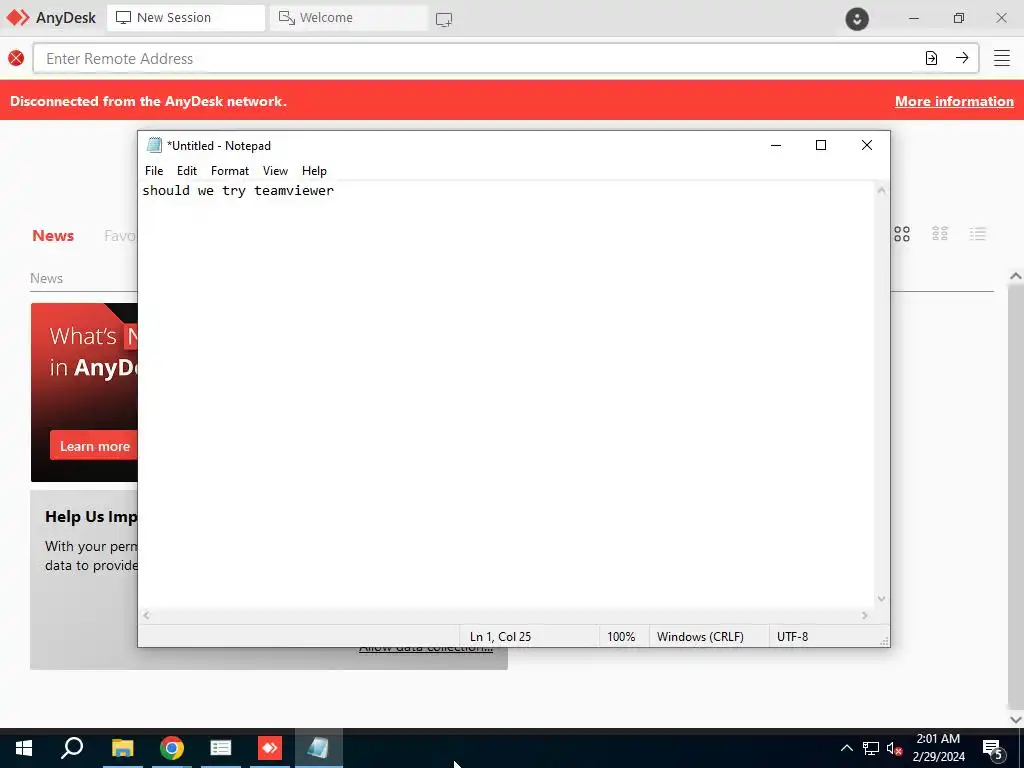The height and width of the screenshot is (768, 1024).
Task: Click the file transfer icon in address bar
Action: 931,58
